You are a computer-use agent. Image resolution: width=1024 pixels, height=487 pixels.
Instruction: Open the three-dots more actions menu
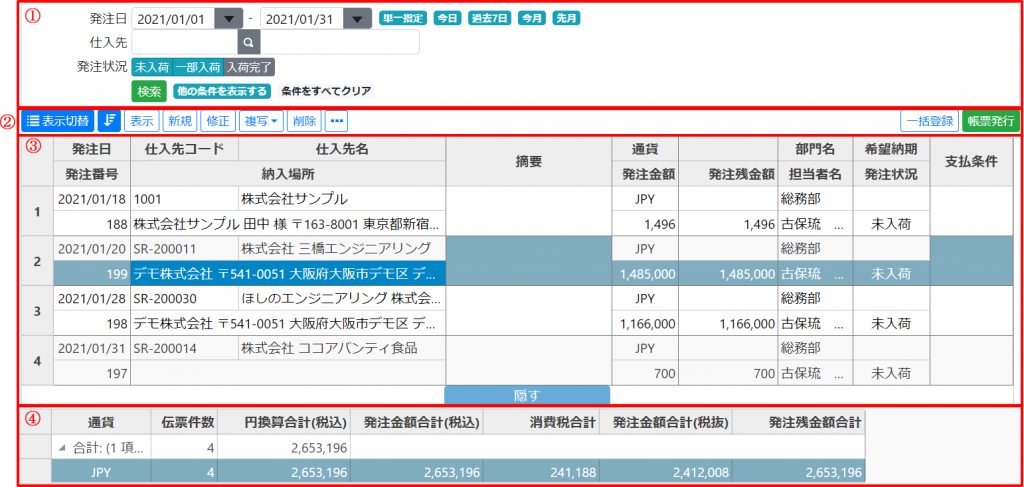click(336, 121)
